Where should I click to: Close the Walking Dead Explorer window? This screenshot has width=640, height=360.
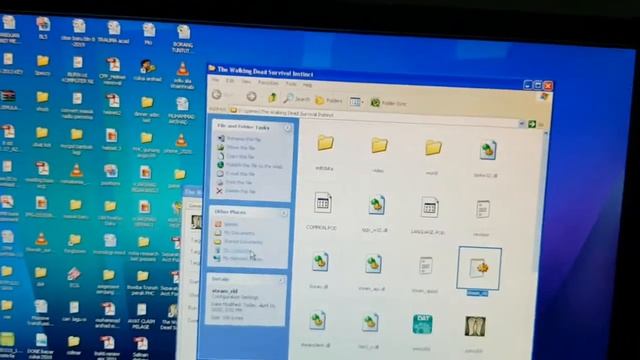click(548, 86)
